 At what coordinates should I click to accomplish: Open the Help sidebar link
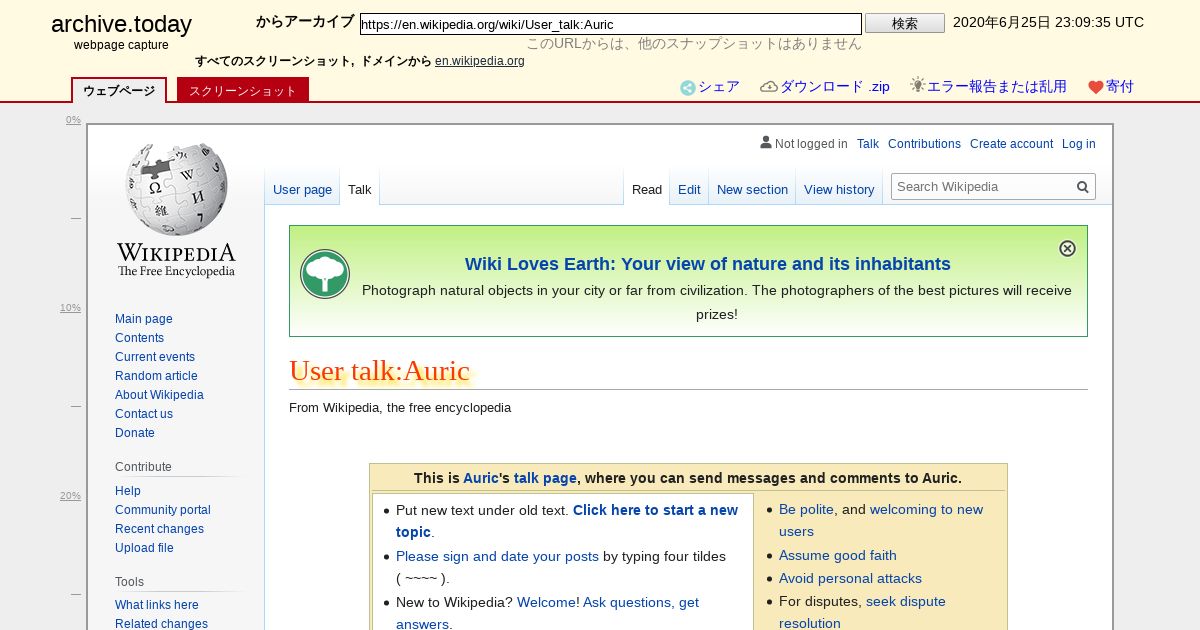128,491
